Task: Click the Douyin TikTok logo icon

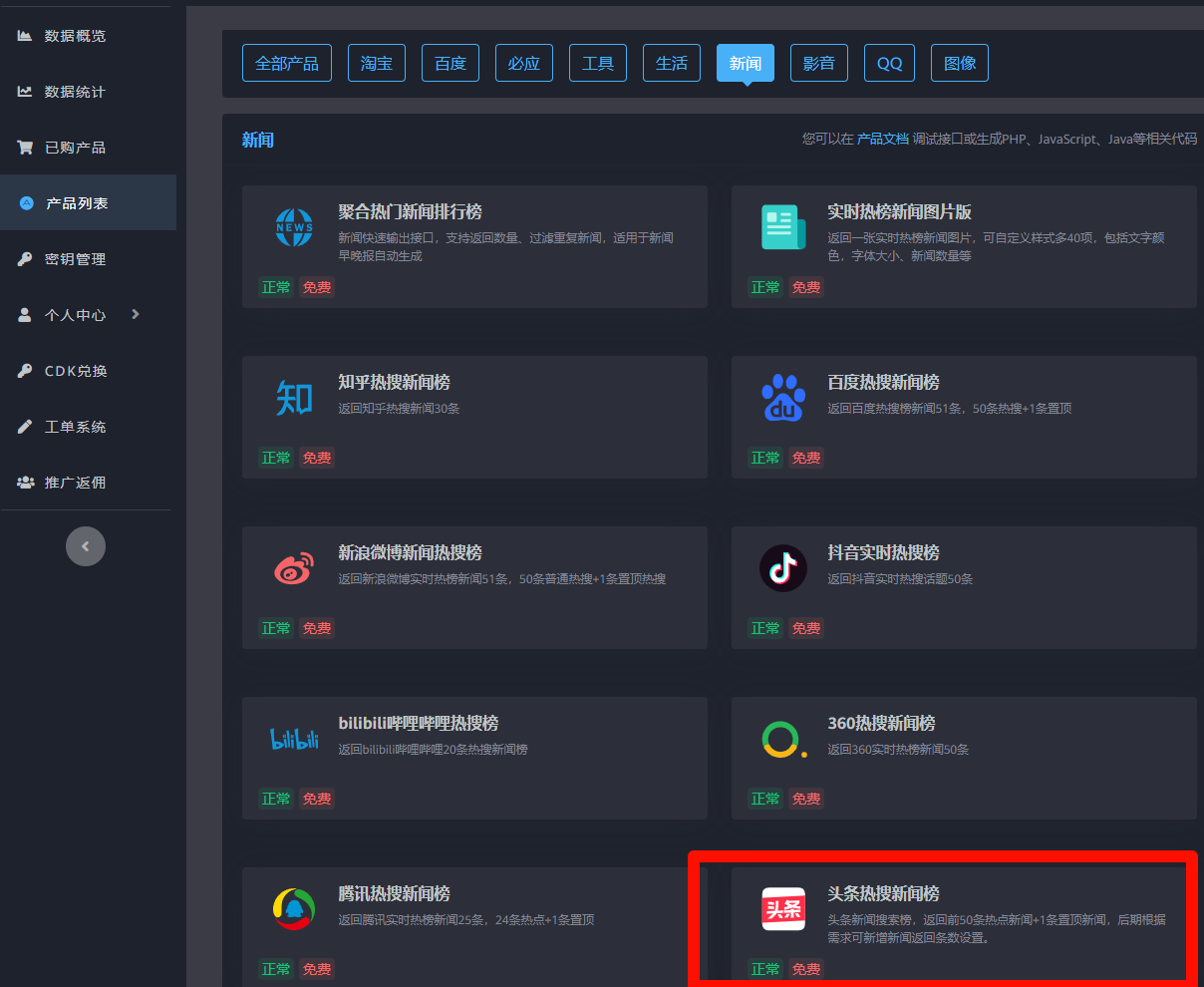Action: point(783,568)
